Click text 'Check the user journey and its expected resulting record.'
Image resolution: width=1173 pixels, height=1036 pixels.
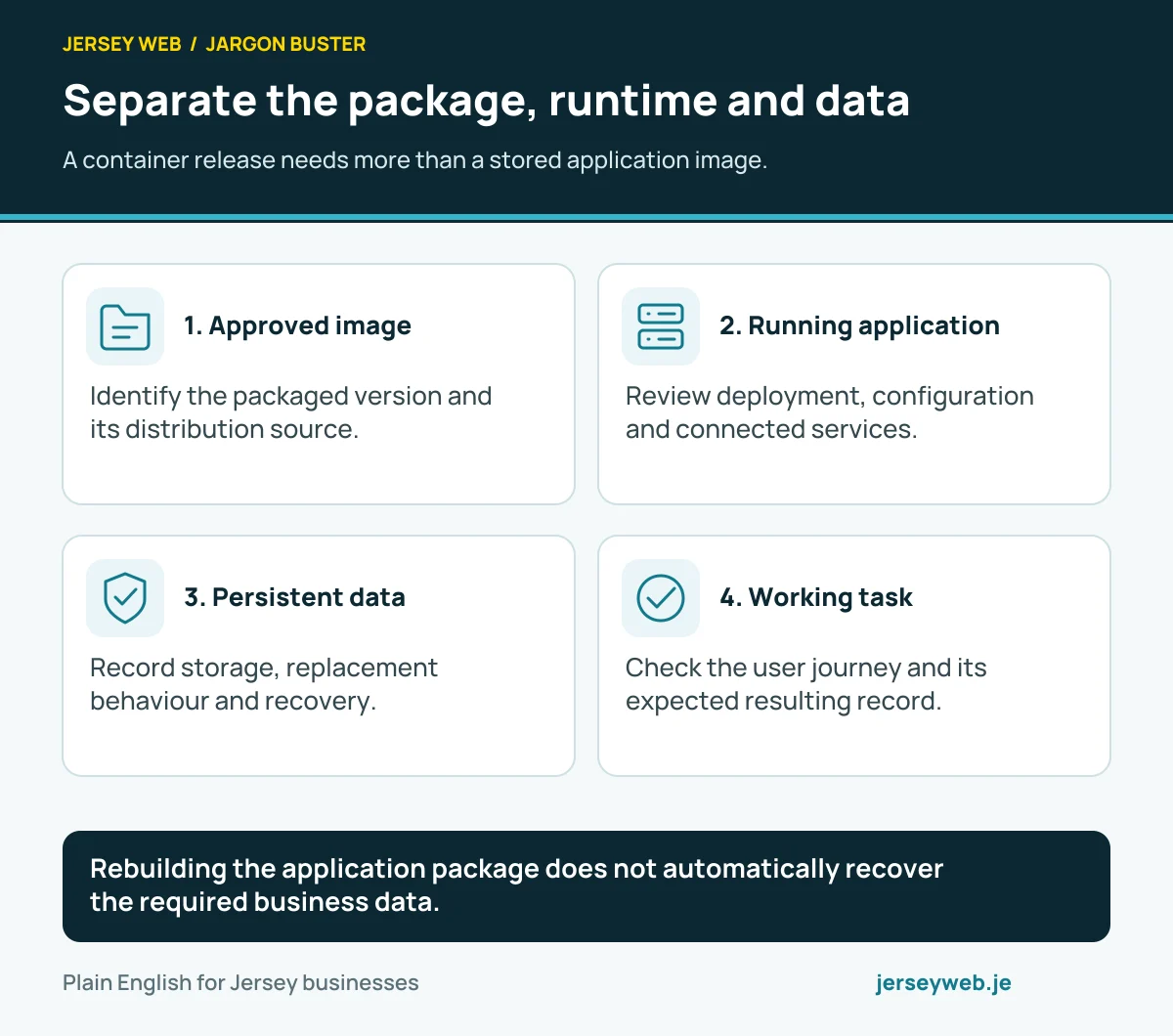(805, 684)
